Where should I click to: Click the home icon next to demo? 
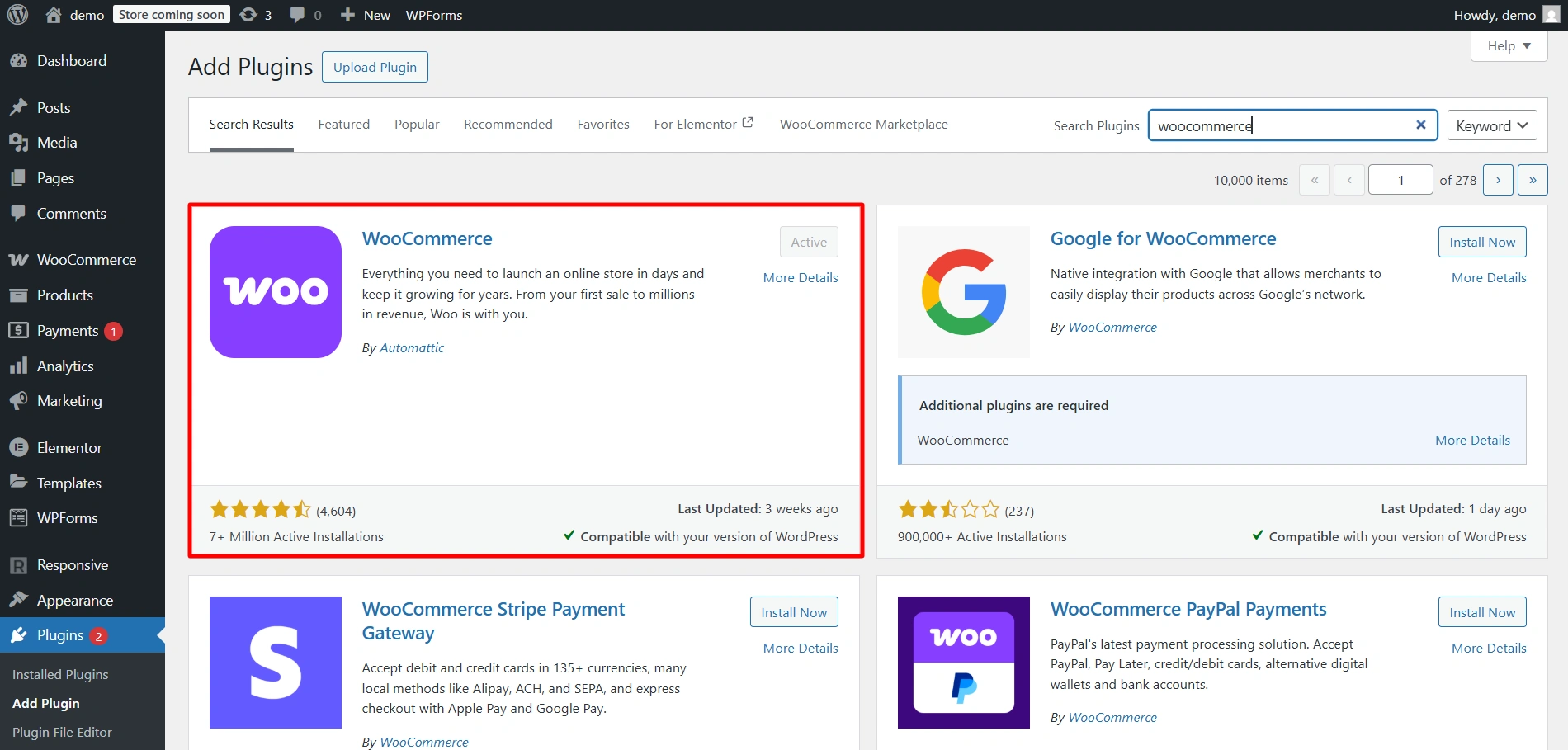point(54,15)
